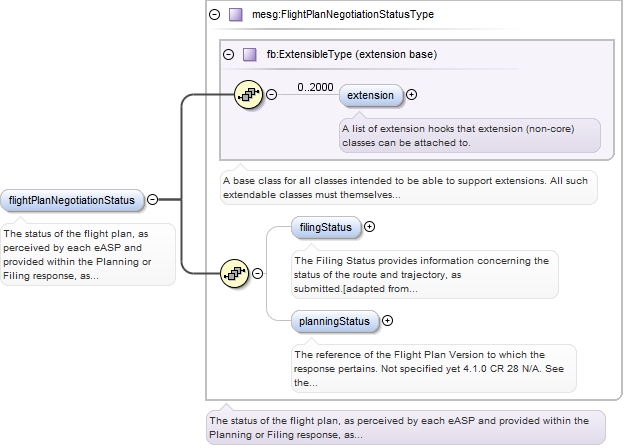The width and height of the screenshot is (624, 448).
Task: Select the flightPlanNegotiationStatus element
Action: [71, 200]
